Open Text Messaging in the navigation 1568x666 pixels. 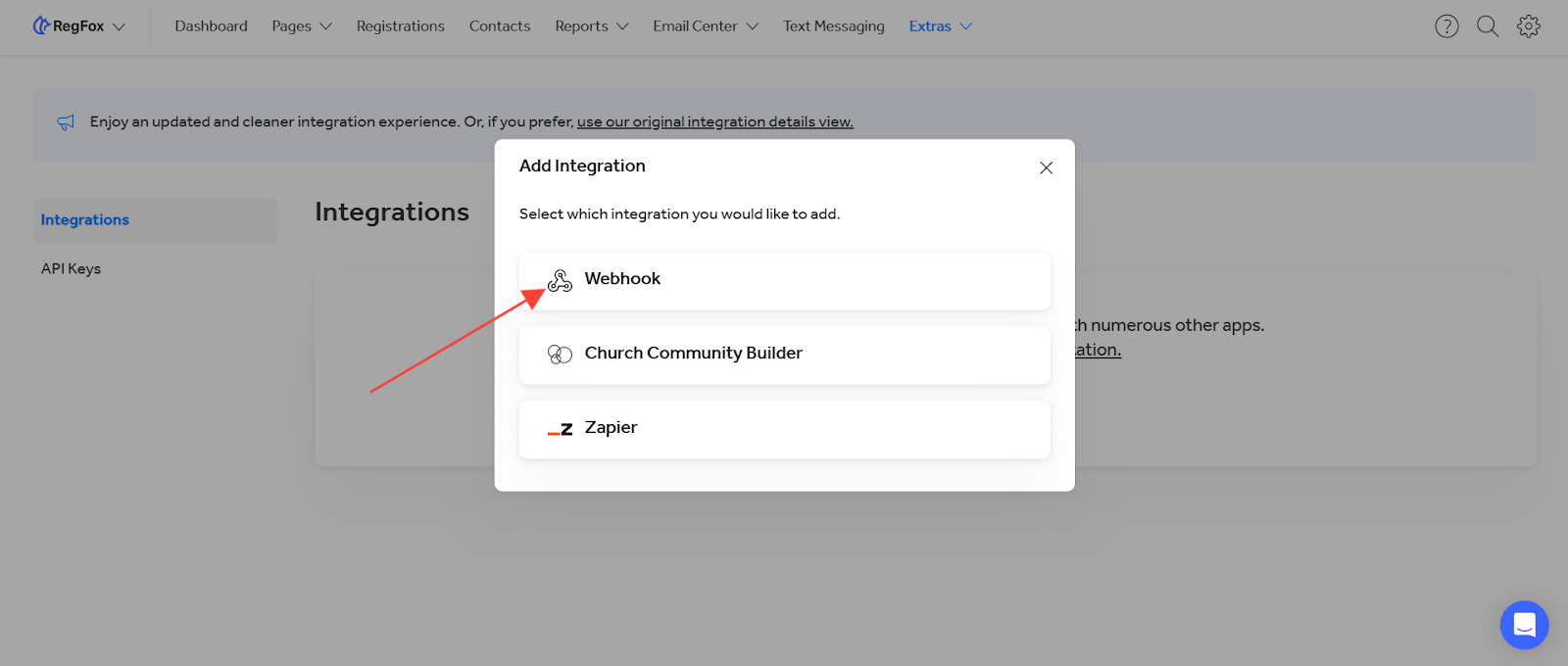(x=834, y=26)
